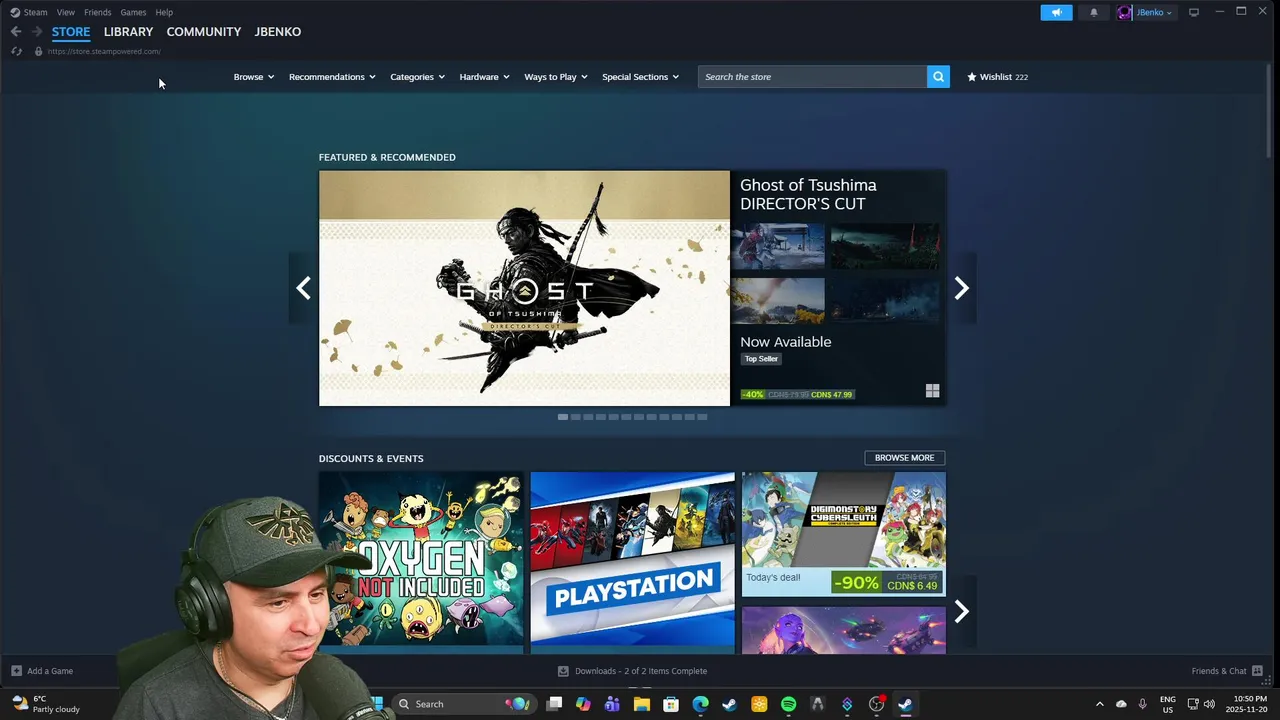Open PlayStation sale promotion tile

(x=632, y=562)
